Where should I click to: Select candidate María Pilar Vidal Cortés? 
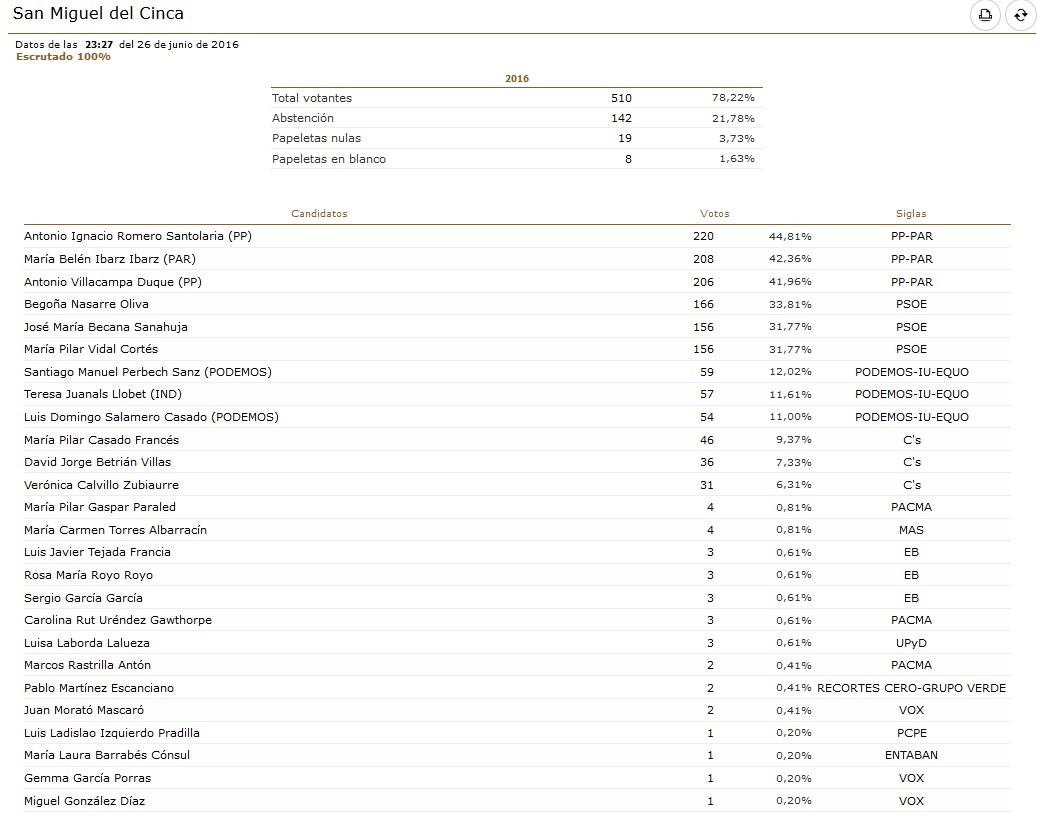[91, 349]
